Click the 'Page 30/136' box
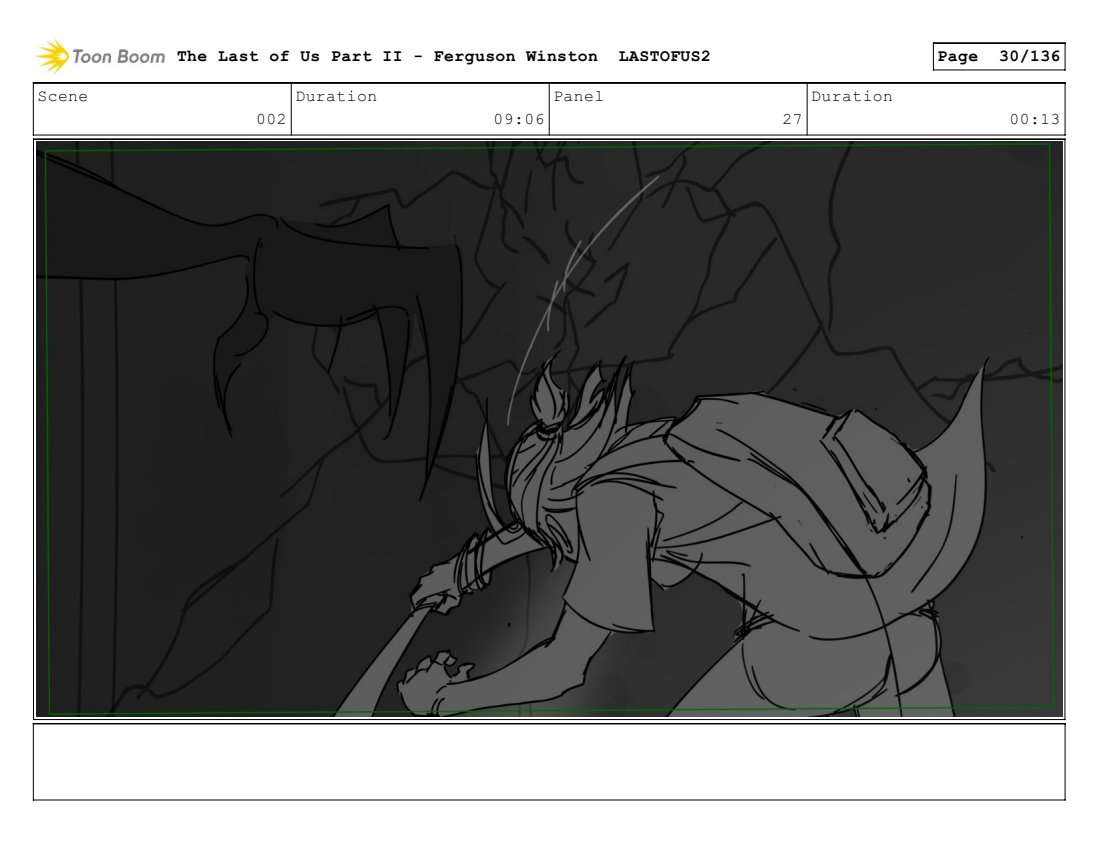The height and width of the screenshot is (850, 1100). (x=998, y=56)
